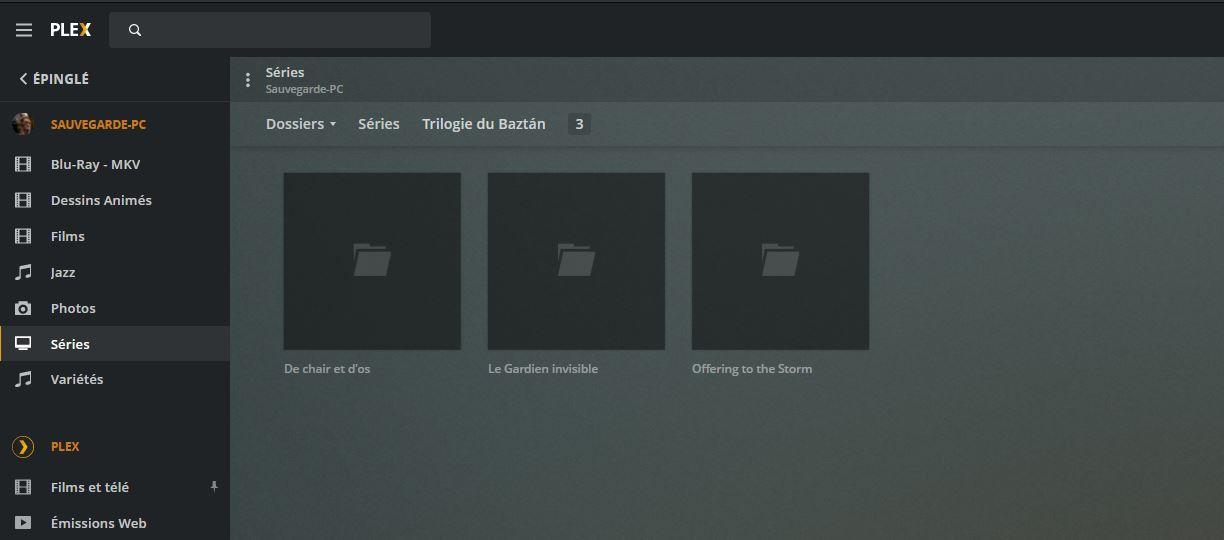Click the Séries library title in header
Screen dimensions: 1224x540
[285, 72]
